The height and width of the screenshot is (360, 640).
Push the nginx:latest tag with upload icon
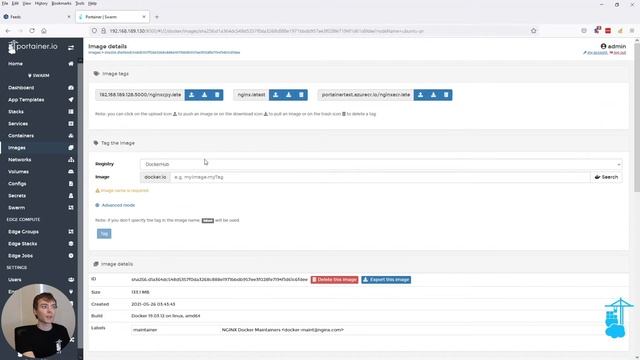point(276,95)
